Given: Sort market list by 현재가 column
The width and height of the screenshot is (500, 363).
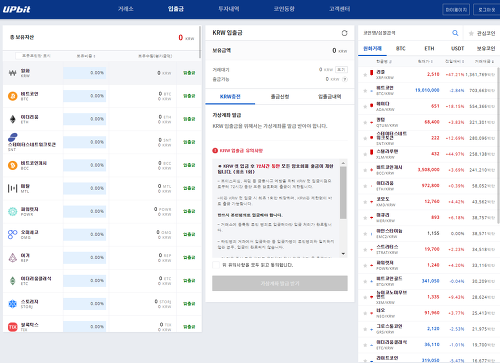Looking at the screenshot, I should tap(425, 61).
